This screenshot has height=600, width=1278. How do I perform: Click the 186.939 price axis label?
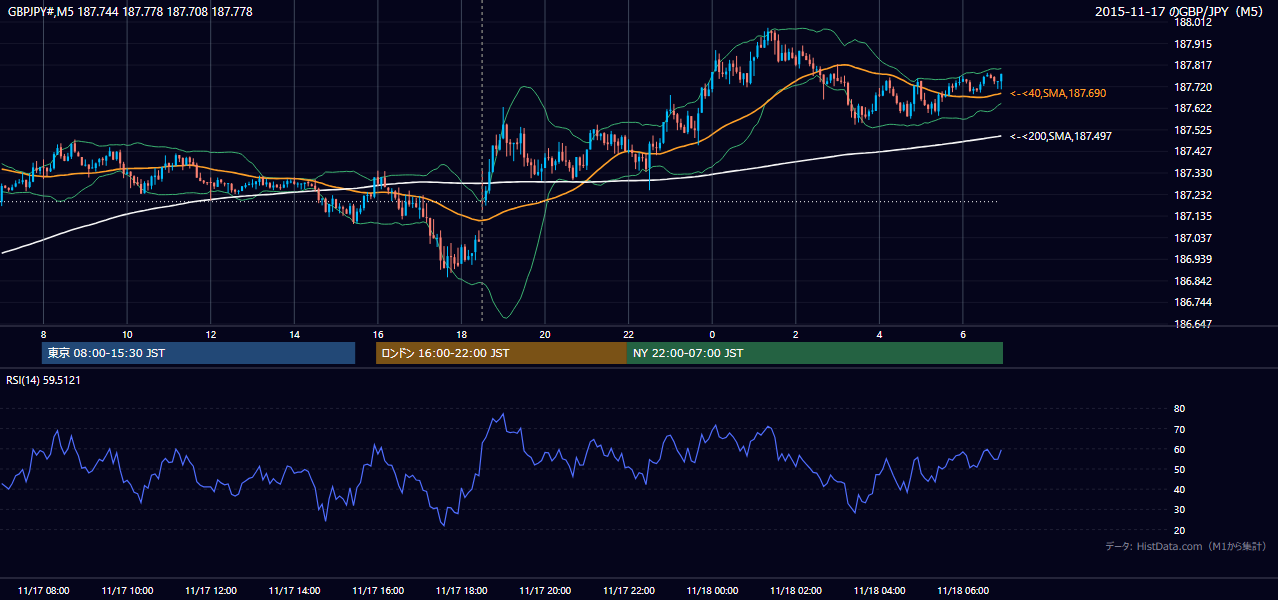point(1193,260)
